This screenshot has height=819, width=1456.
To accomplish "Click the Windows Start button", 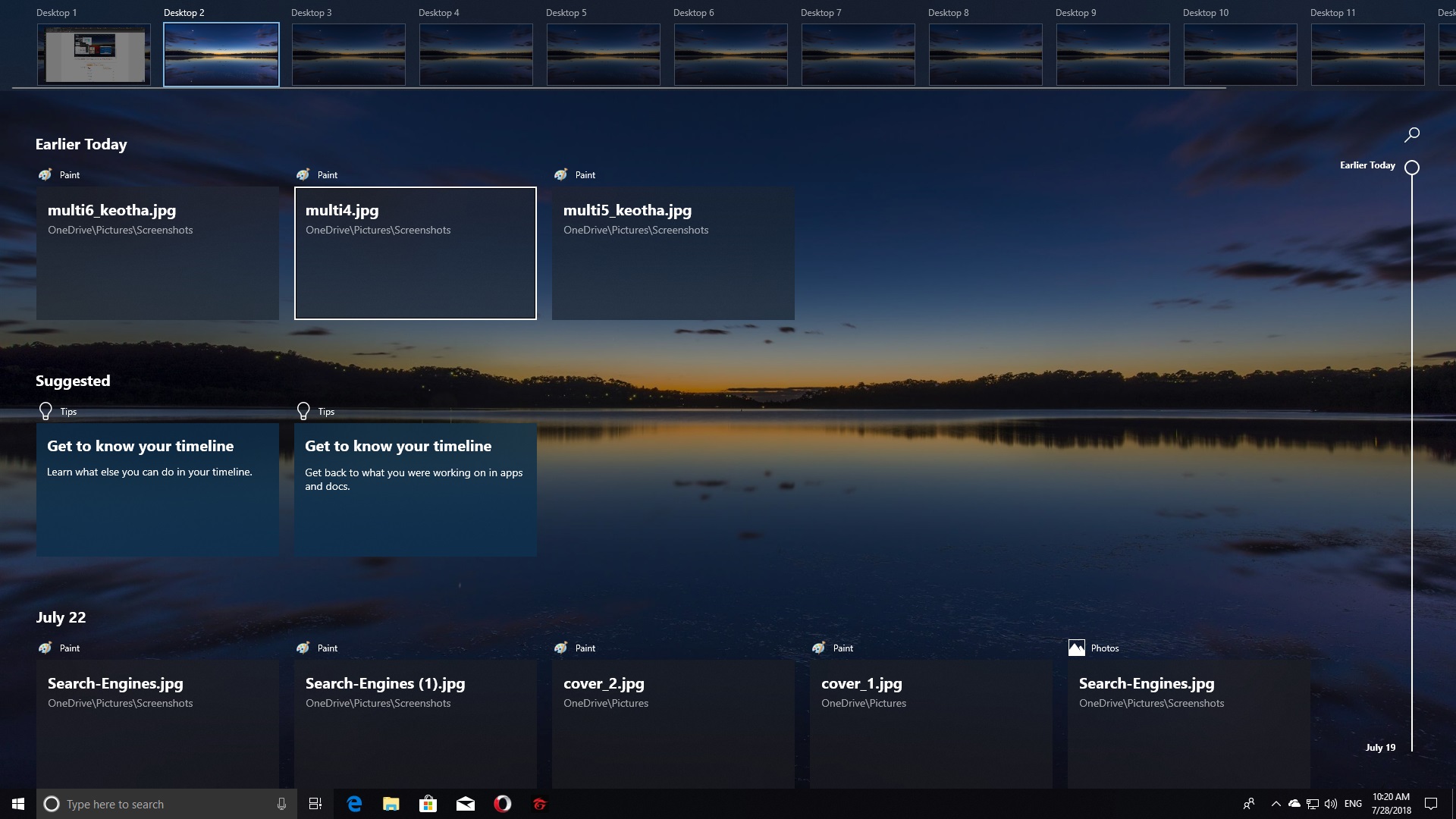I will point(18,804).
